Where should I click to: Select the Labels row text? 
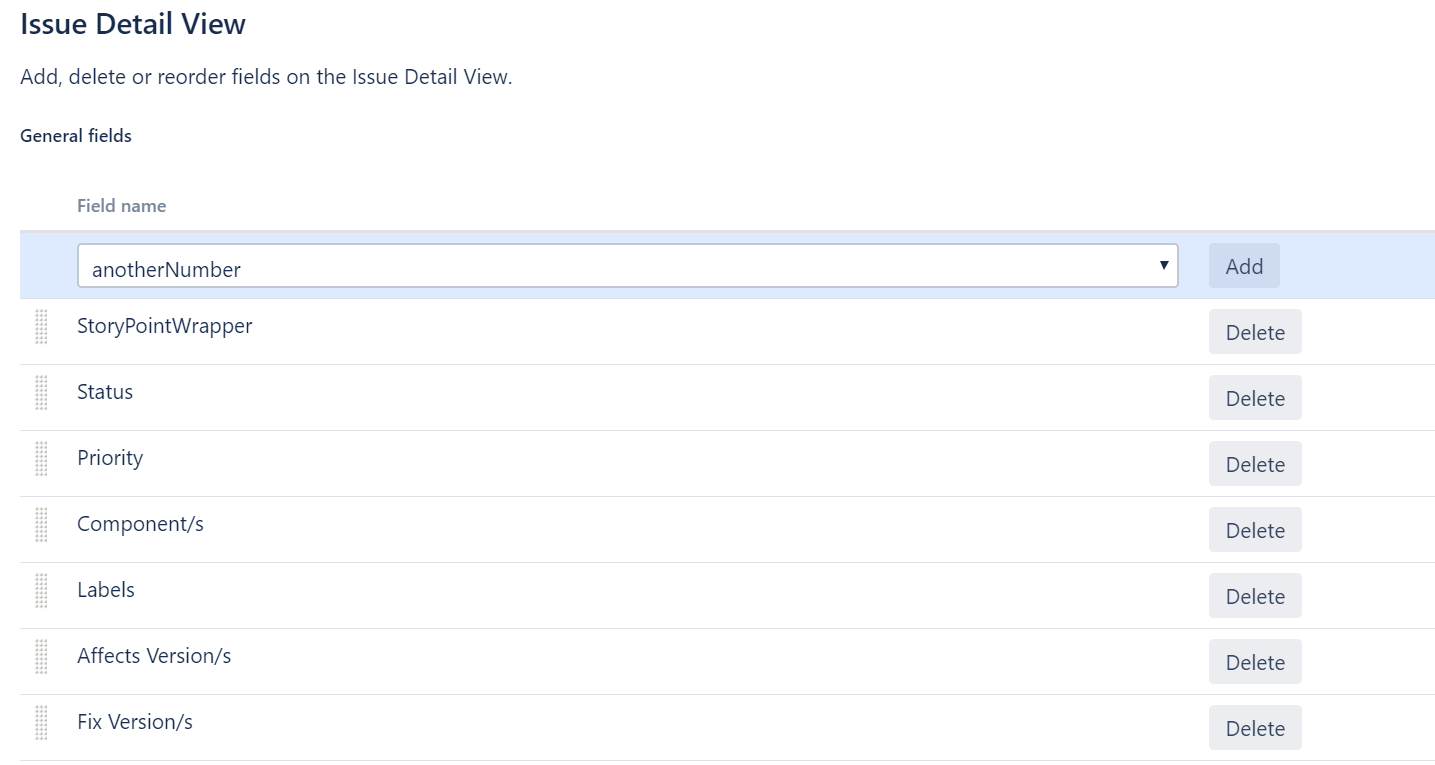point(106,590)
